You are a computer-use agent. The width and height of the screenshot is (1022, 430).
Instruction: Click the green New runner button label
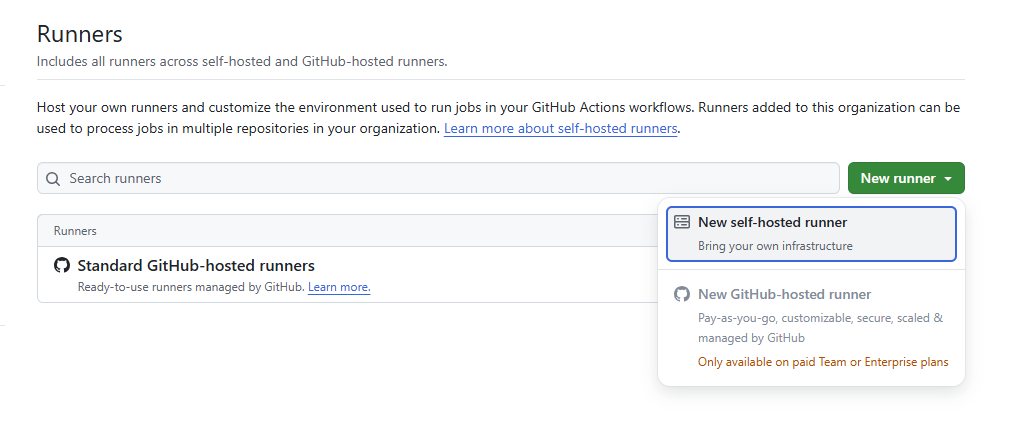click(x=898, y=179)
